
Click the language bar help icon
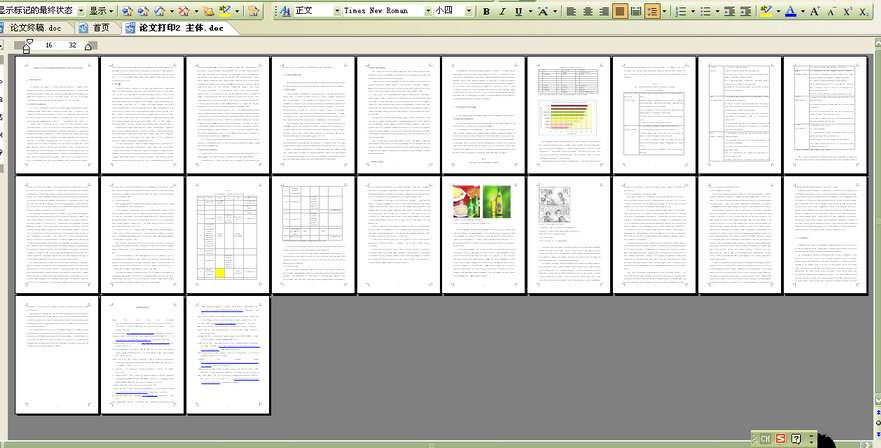click(796, 438)
